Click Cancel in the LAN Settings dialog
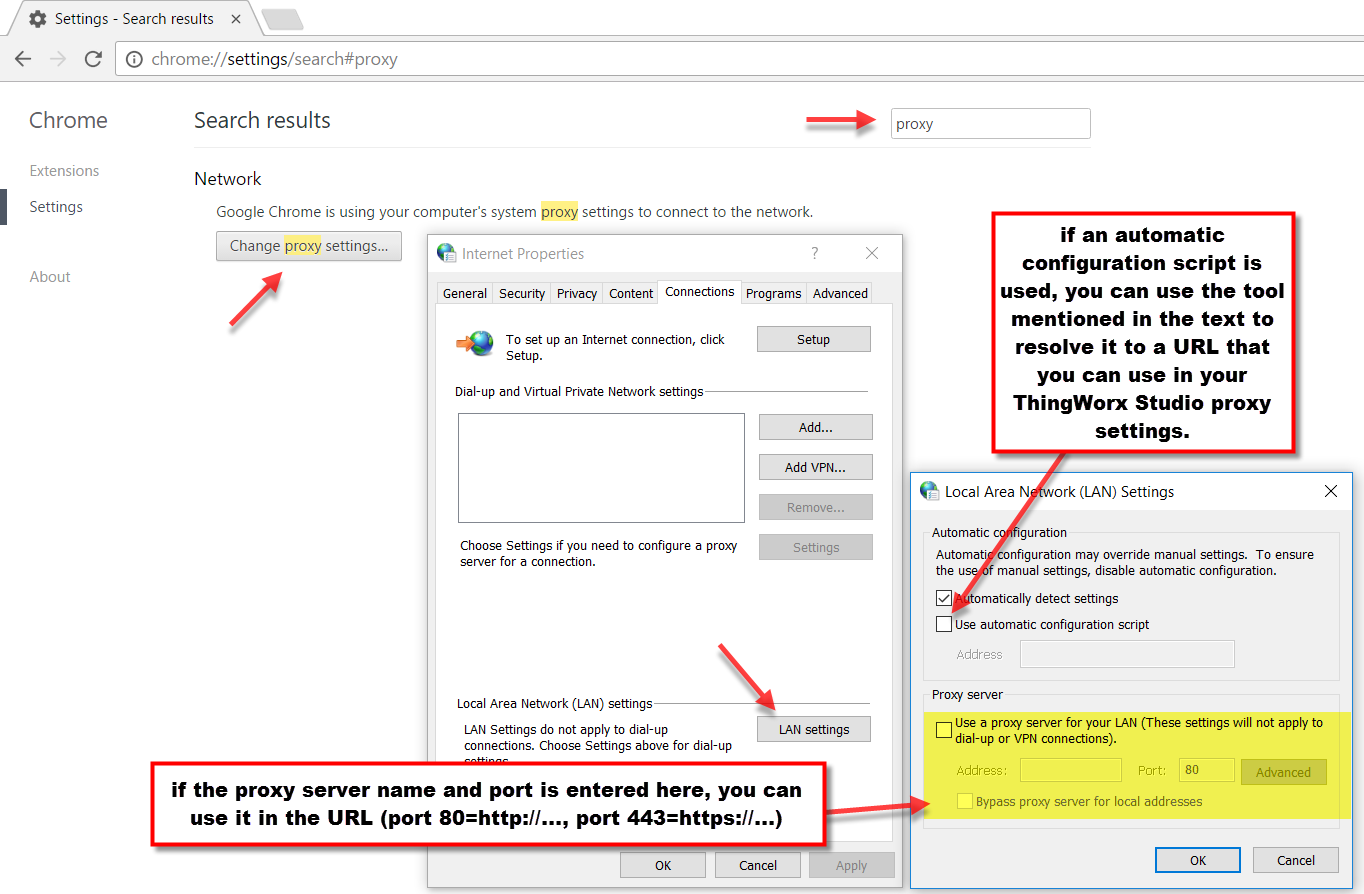This screenshot has width=1364, height=894. [1296, 860]
